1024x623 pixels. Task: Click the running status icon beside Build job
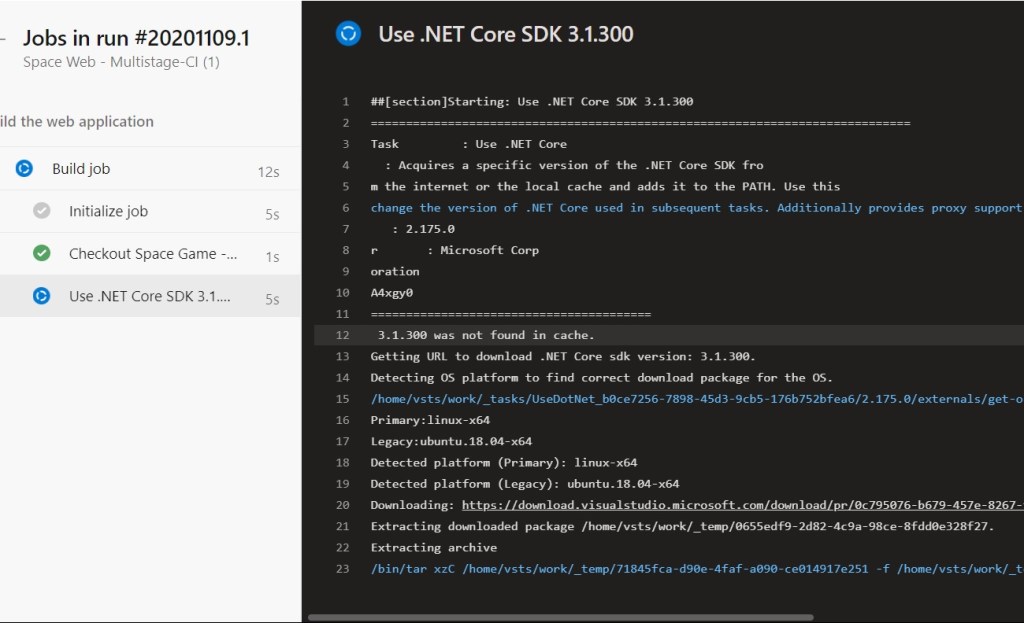point(24,169)
